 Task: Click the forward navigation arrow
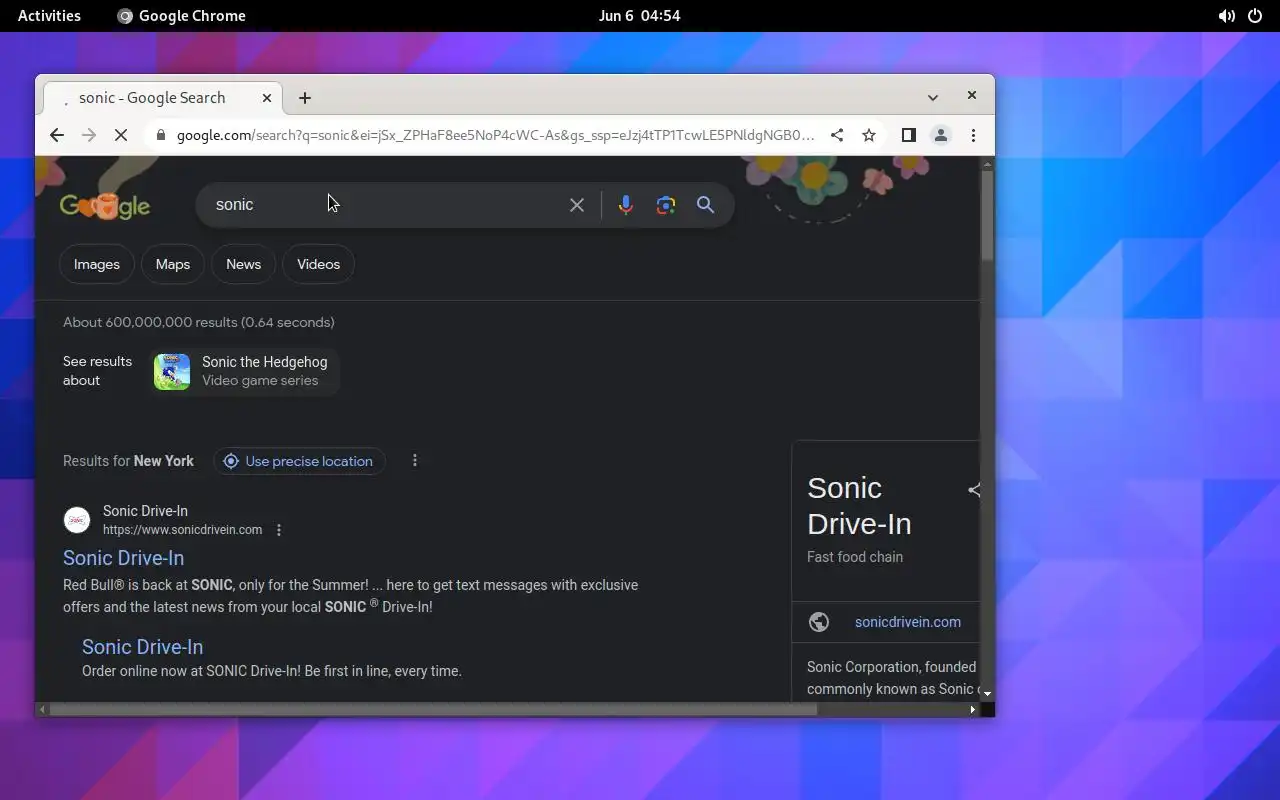pyautogui.click(x=89, y=135)
